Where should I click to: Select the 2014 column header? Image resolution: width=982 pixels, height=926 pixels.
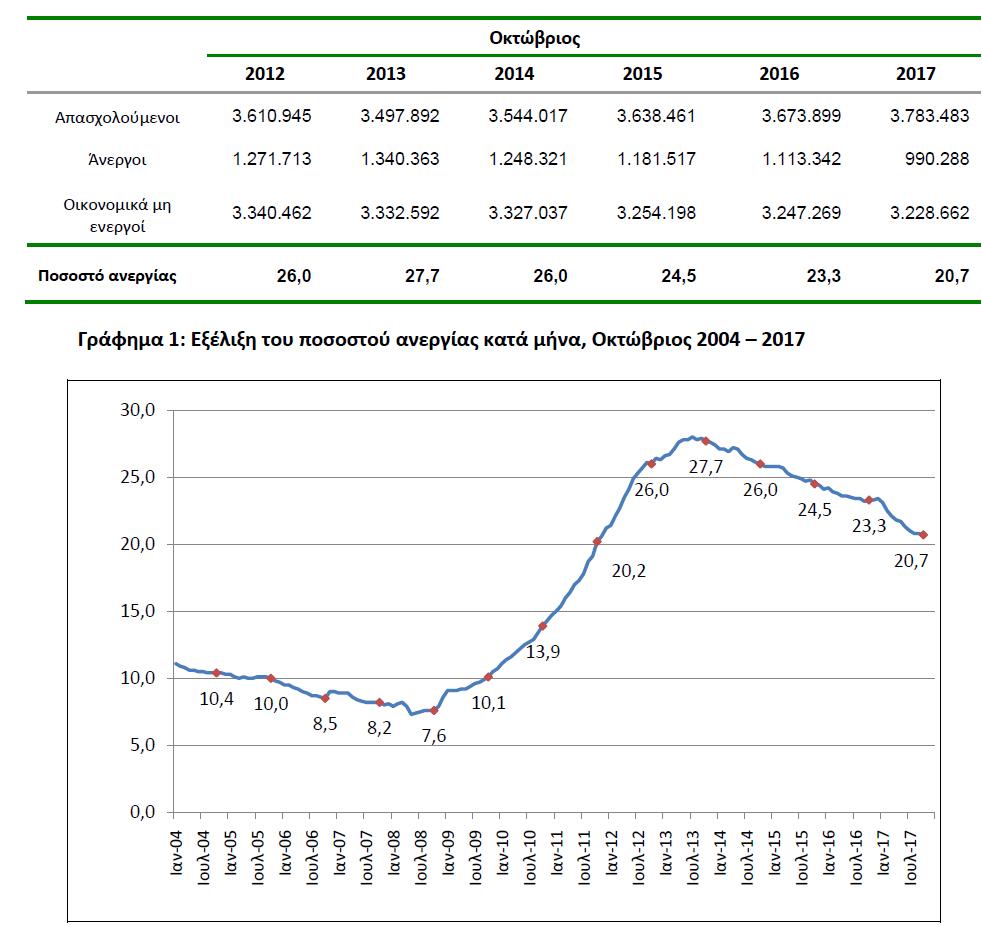click(514, 74)
